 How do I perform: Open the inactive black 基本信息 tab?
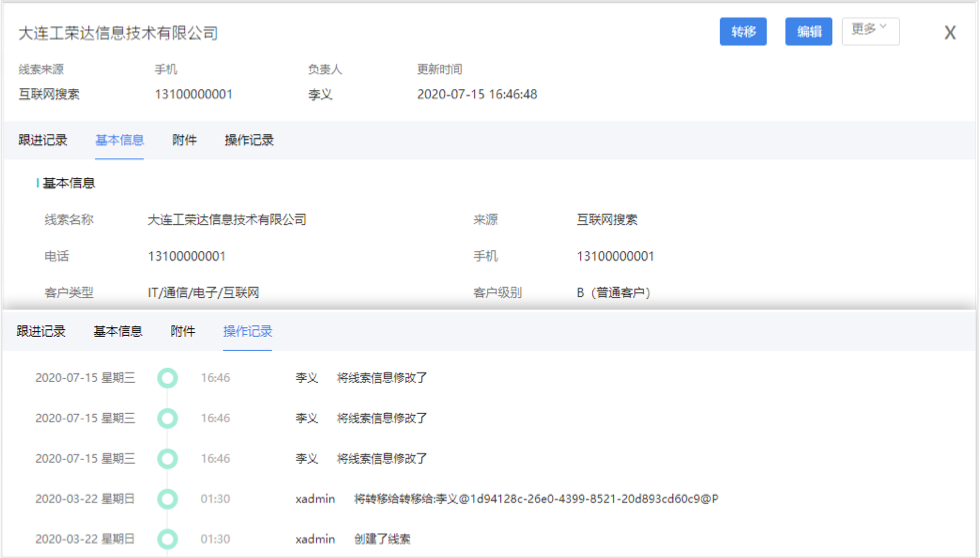point(118,331)
